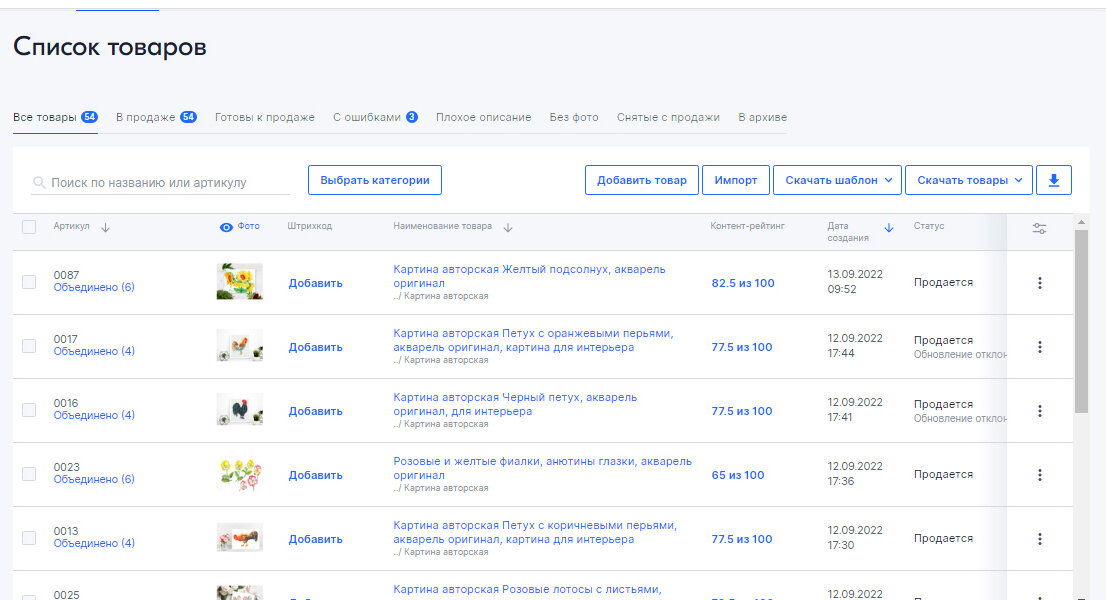Screen dimensions: 1106x600
Task: Toggle the Фото eye visibility icon
Action: tap(226, 227)
